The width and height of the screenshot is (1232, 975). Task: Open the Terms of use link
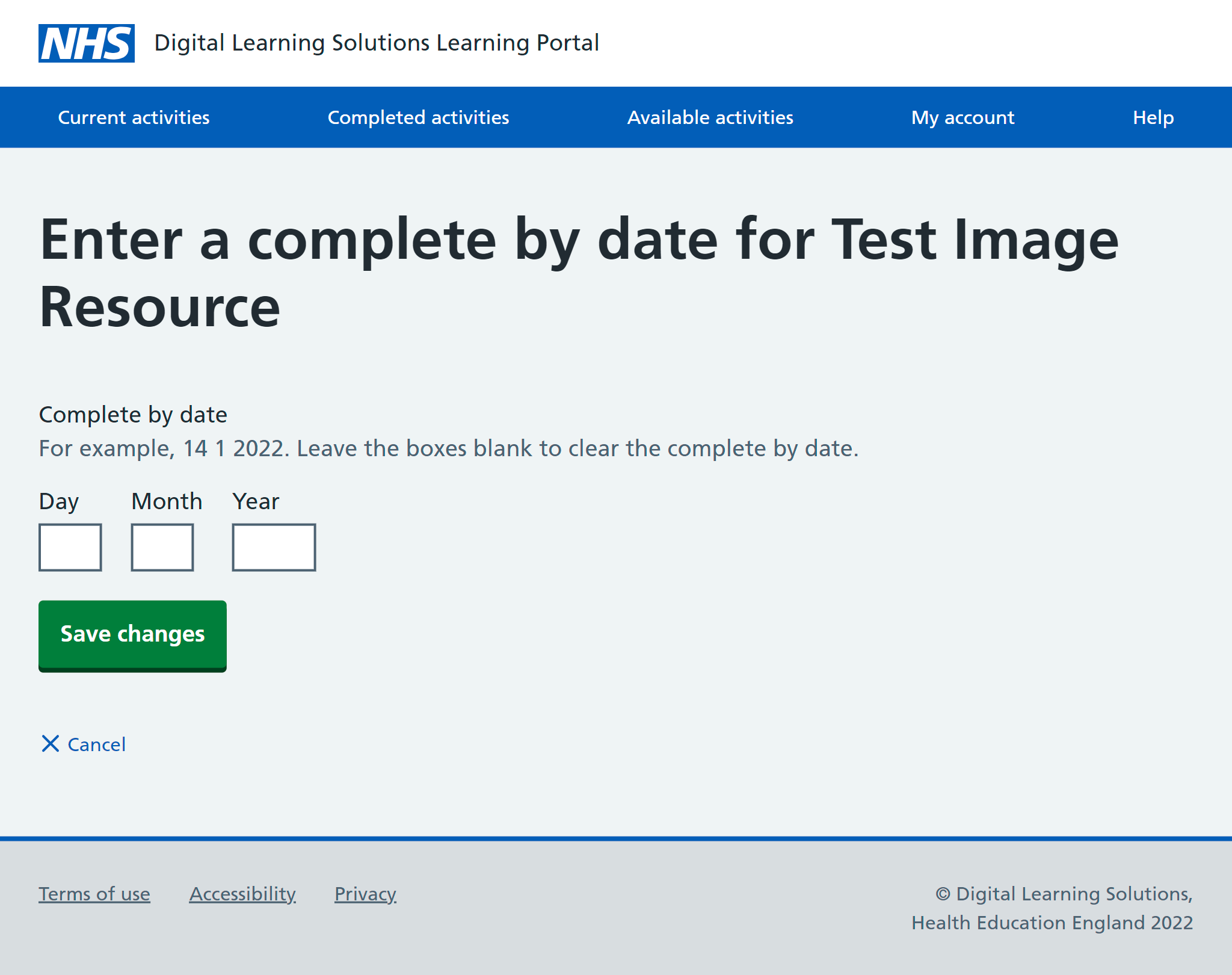click(94, 894)
